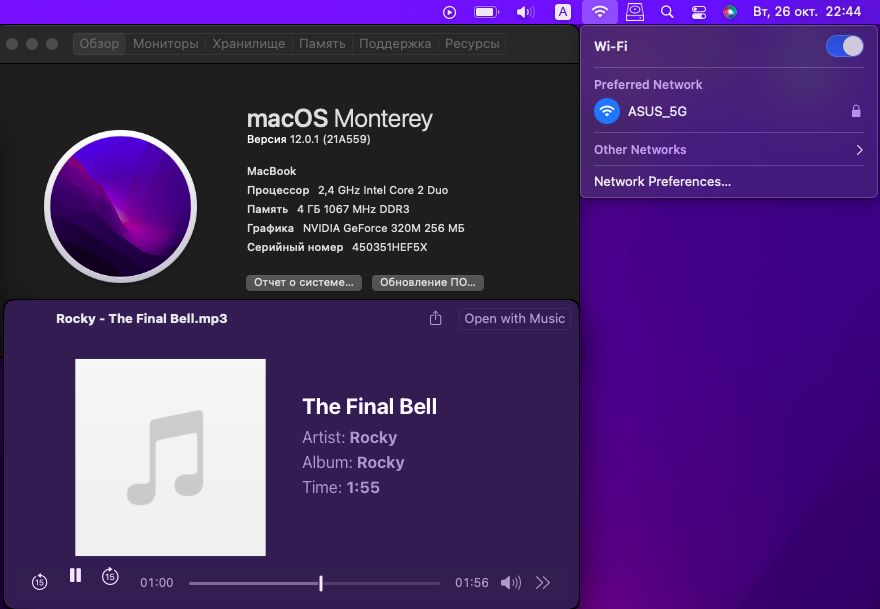
Task: Open Now Playing menu bar icon
Action: point(450,12)
